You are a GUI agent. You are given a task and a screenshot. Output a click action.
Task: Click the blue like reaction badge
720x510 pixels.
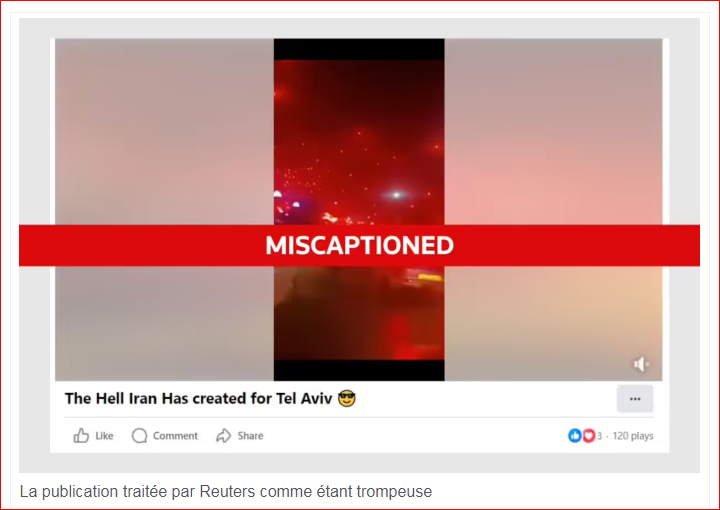(x=574, y=436)
